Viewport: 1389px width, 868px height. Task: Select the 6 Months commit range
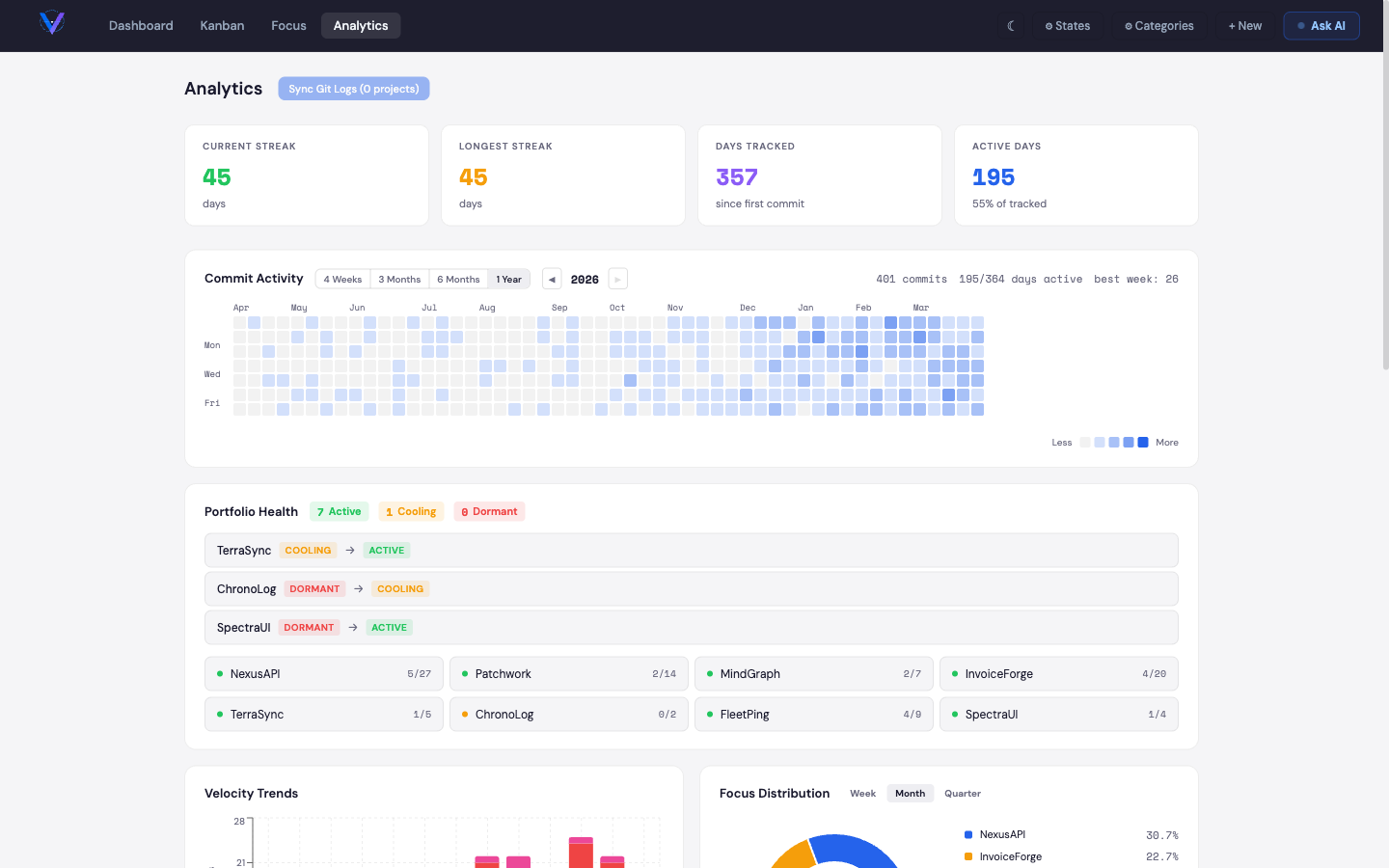pos(458,279)
